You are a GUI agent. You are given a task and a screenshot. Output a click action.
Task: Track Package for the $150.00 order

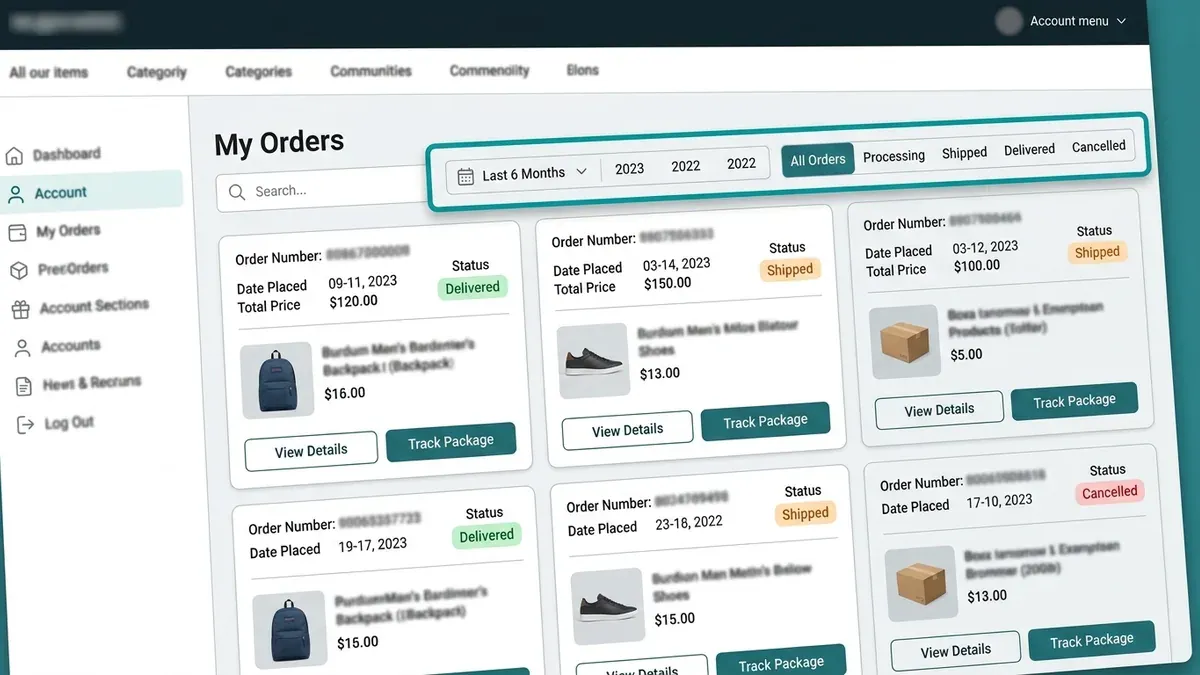(x=765, y=422)
